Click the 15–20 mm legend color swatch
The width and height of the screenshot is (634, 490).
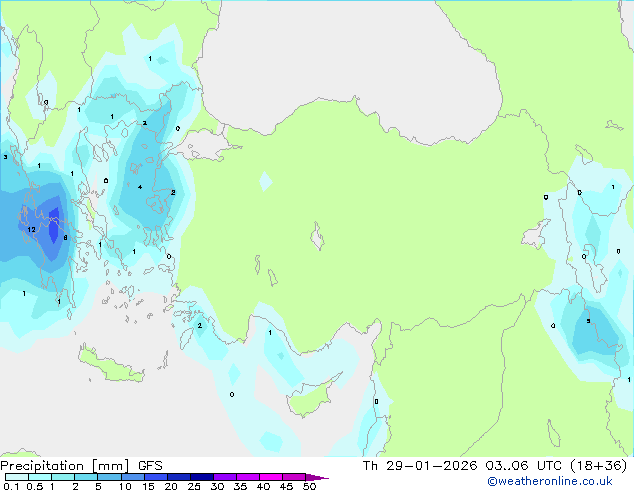156,477
